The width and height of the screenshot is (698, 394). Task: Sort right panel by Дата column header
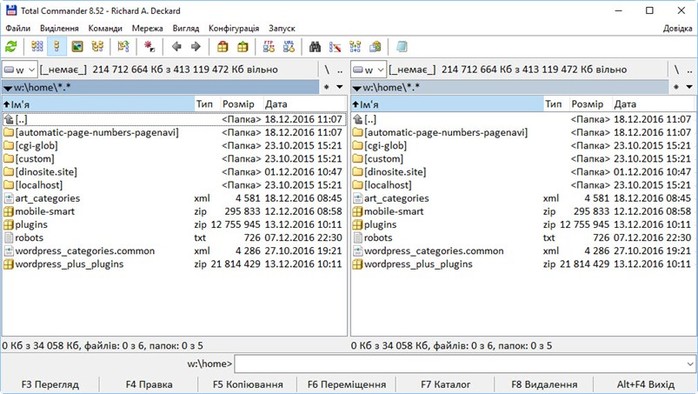tap(653, 104)
